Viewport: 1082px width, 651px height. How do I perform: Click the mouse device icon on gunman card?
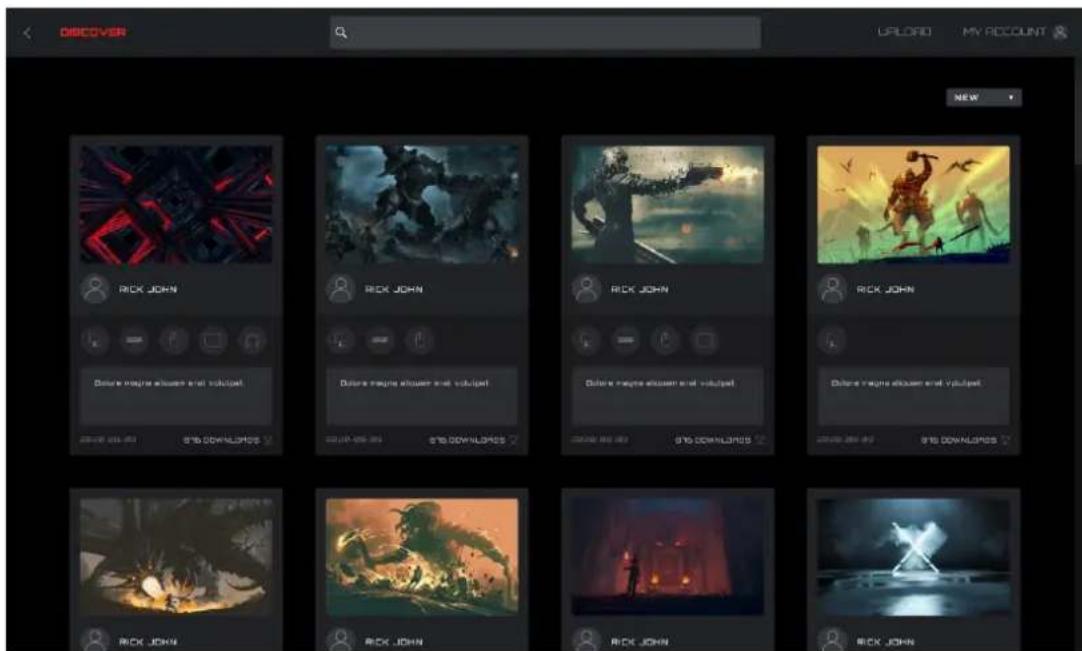pyautogui.click(x=665, y=340)
